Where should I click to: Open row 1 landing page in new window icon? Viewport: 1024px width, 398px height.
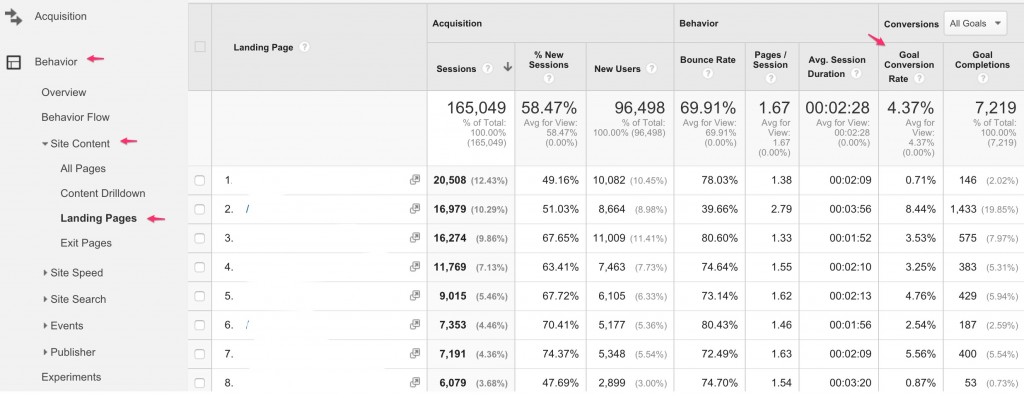click(415, 180)
